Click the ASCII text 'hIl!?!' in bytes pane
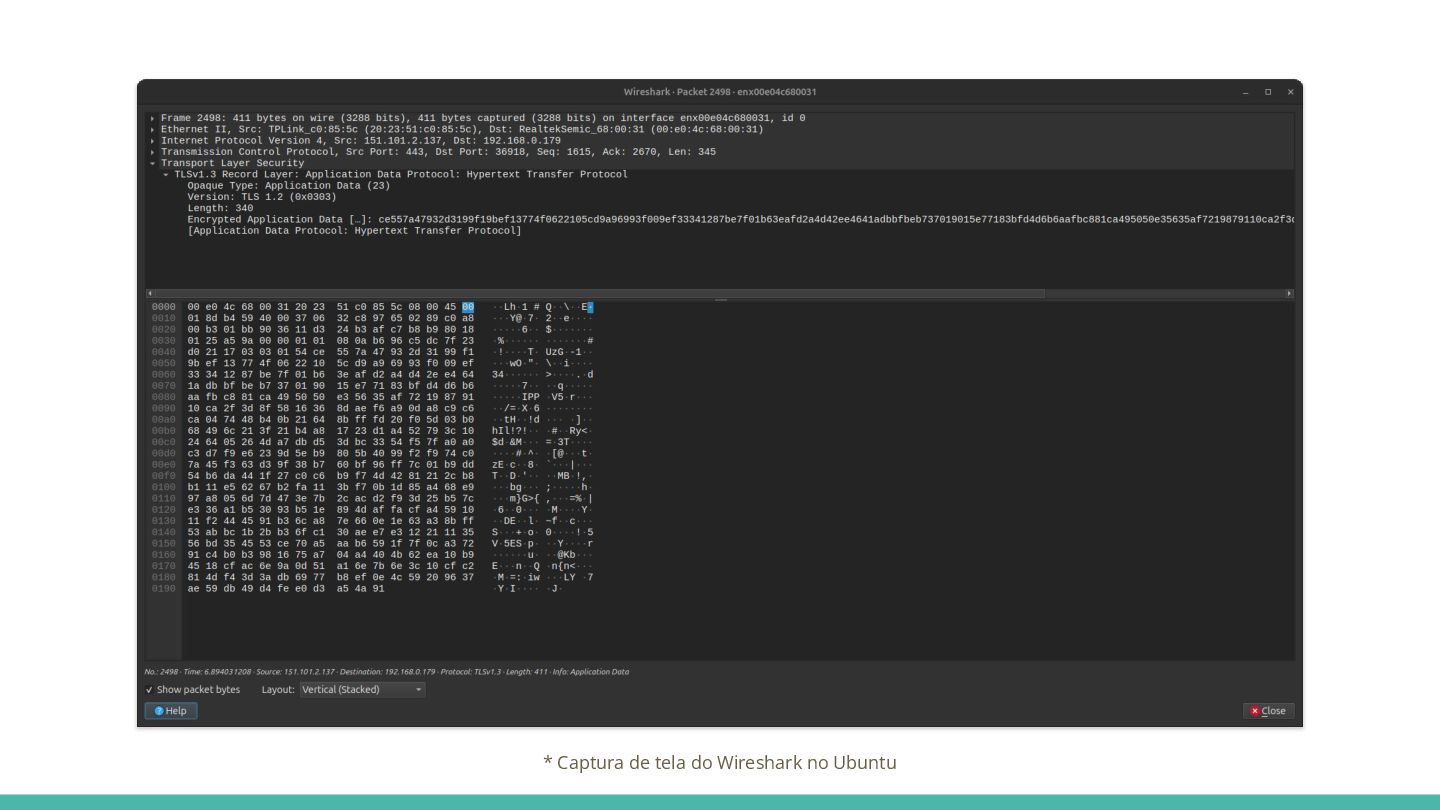1440x810 pixels. pos(509,431)
